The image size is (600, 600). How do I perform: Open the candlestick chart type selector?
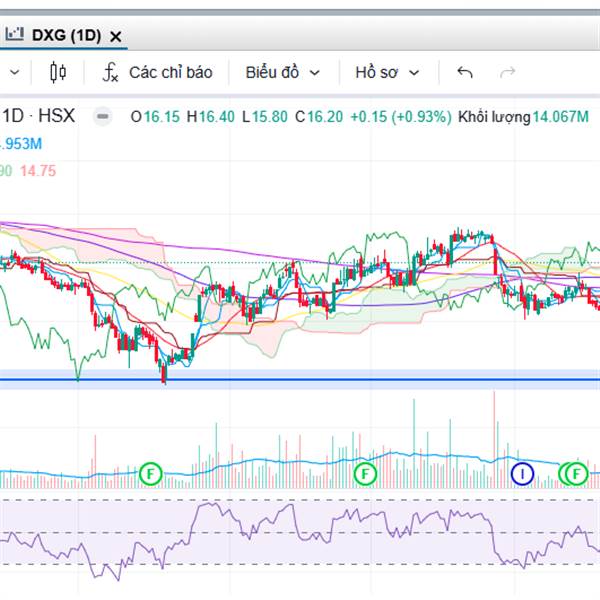pyautogui.click(x=57, y=72)
